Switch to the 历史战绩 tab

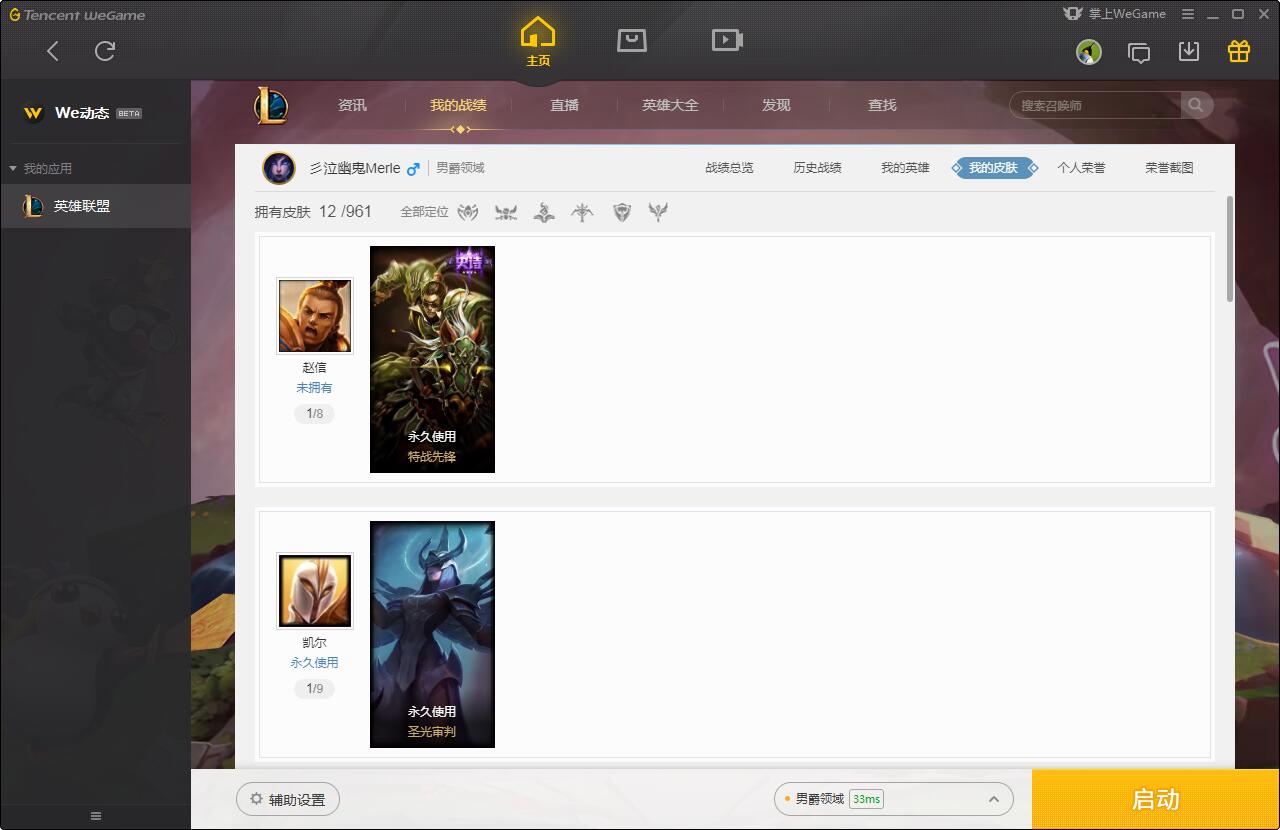tap(817, 168)
